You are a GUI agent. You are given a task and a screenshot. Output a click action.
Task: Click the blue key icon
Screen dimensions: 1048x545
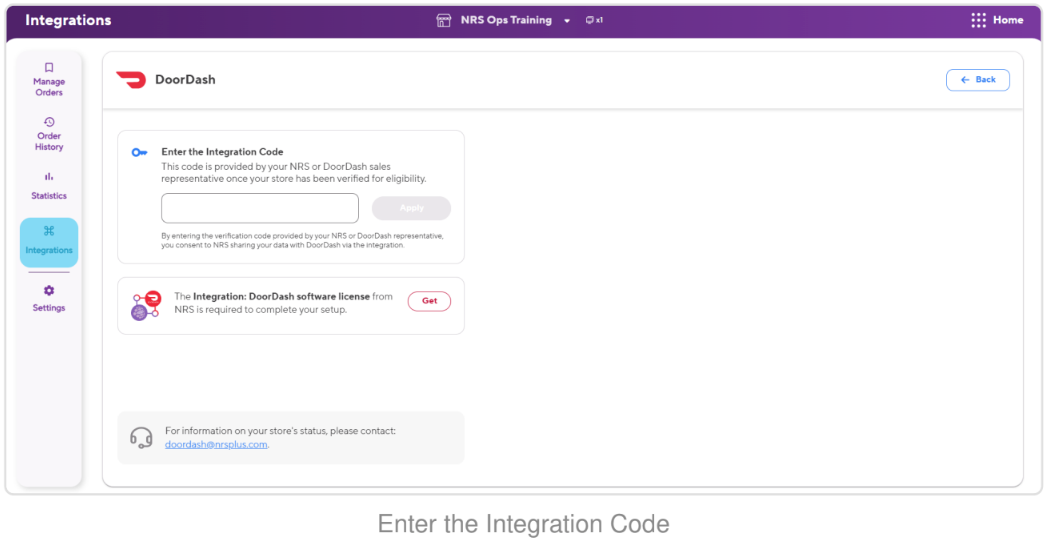[139, 152]
